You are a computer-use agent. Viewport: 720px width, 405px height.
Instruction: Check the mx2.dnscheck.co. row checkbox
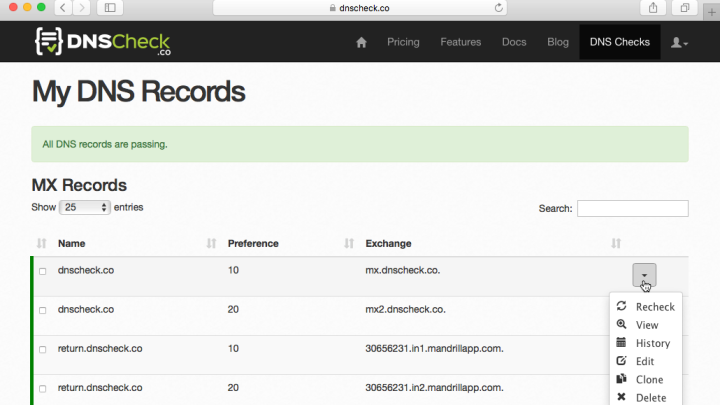43,310
